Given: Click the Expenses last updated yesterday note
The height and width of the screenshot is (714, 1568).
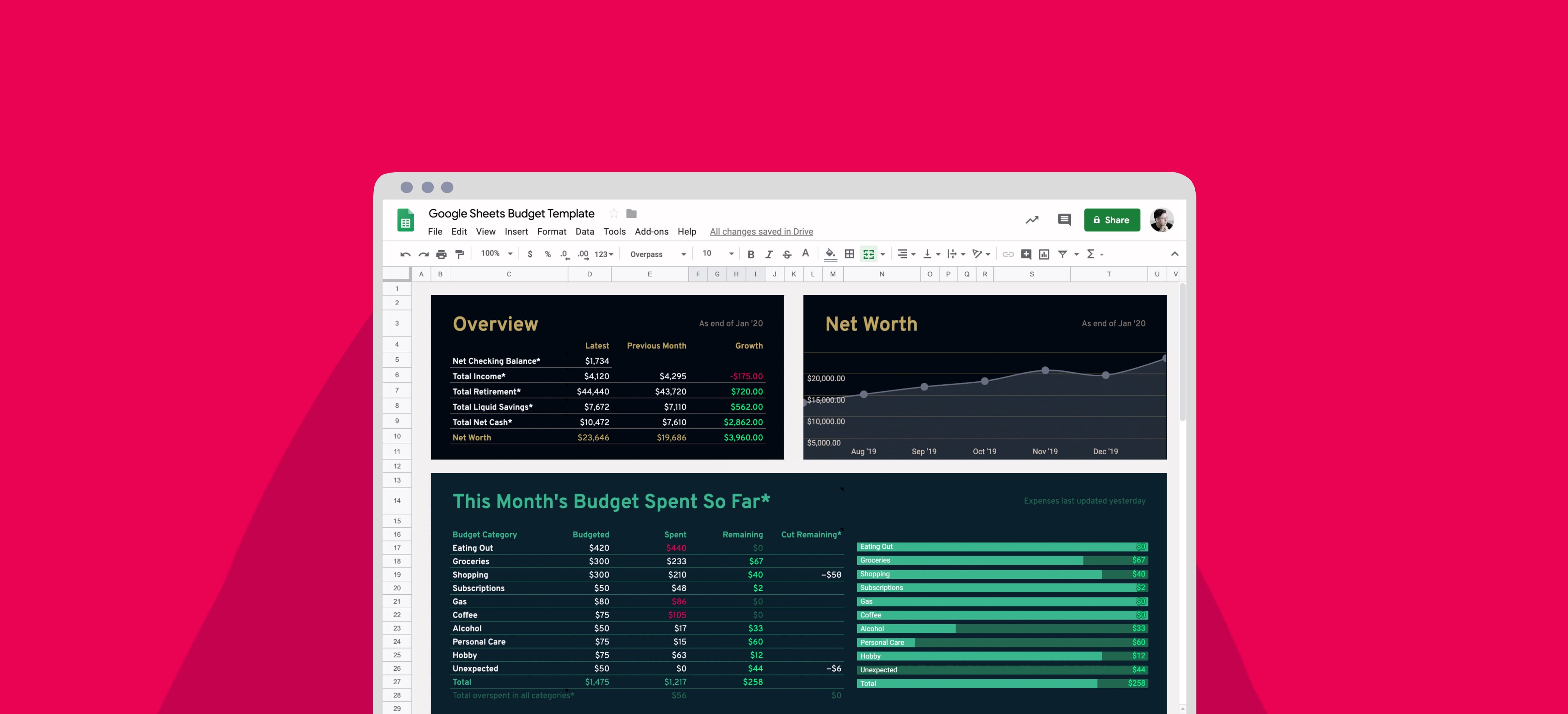Looking at the screenshot, I should (1084, 501).
